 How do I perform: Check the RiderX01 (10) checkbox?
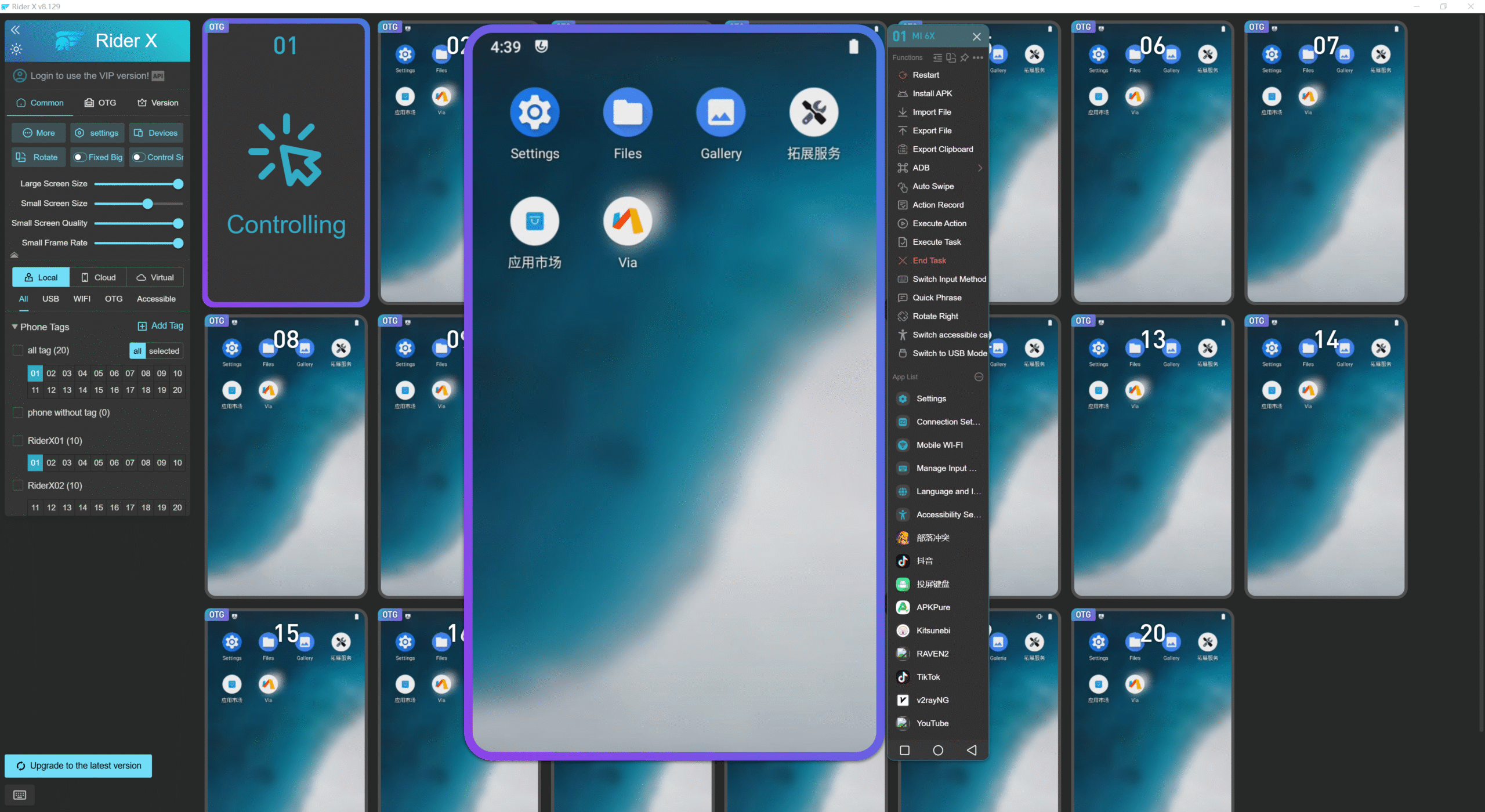coord(18,441)
